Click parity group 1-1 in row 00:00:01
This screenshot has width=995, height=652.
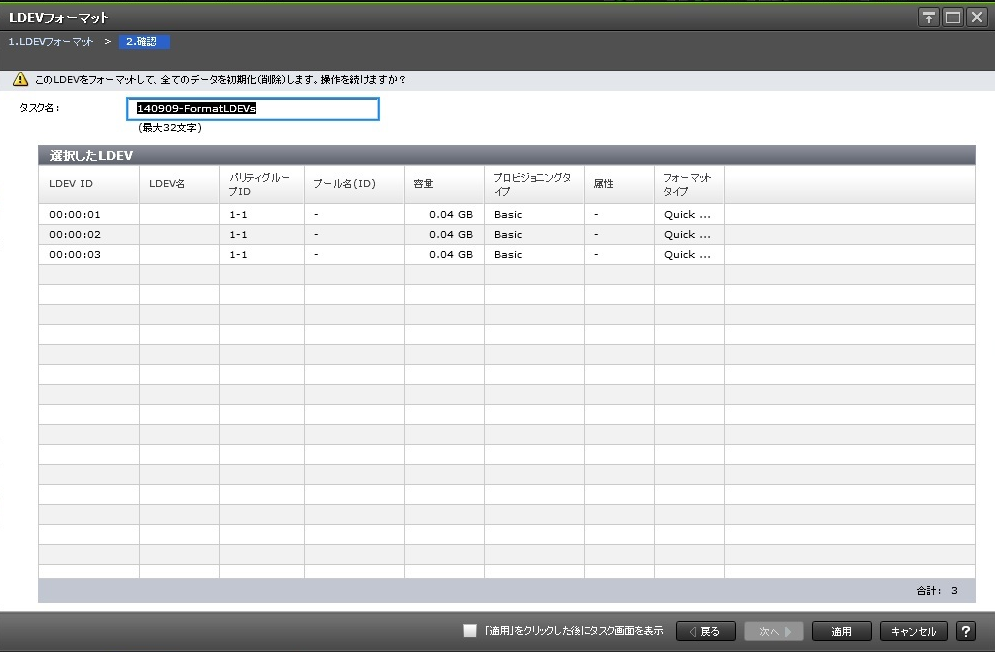[239, 215]
